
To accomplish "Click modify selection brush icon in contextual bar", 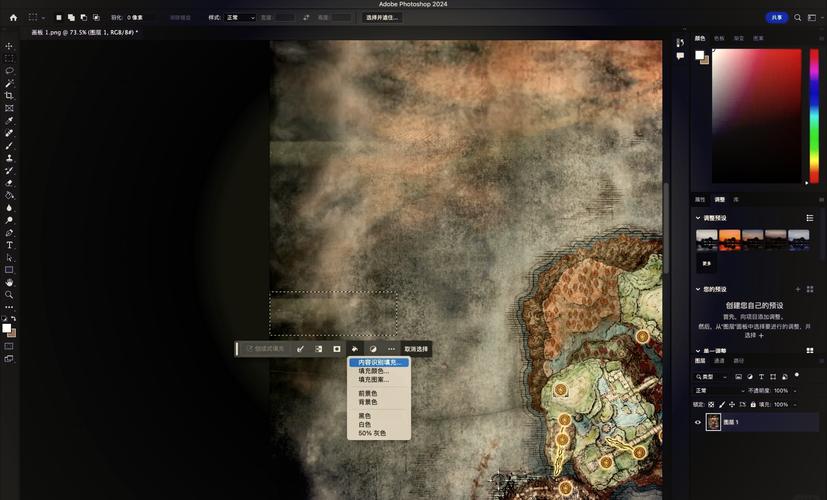I will point(300,349).
